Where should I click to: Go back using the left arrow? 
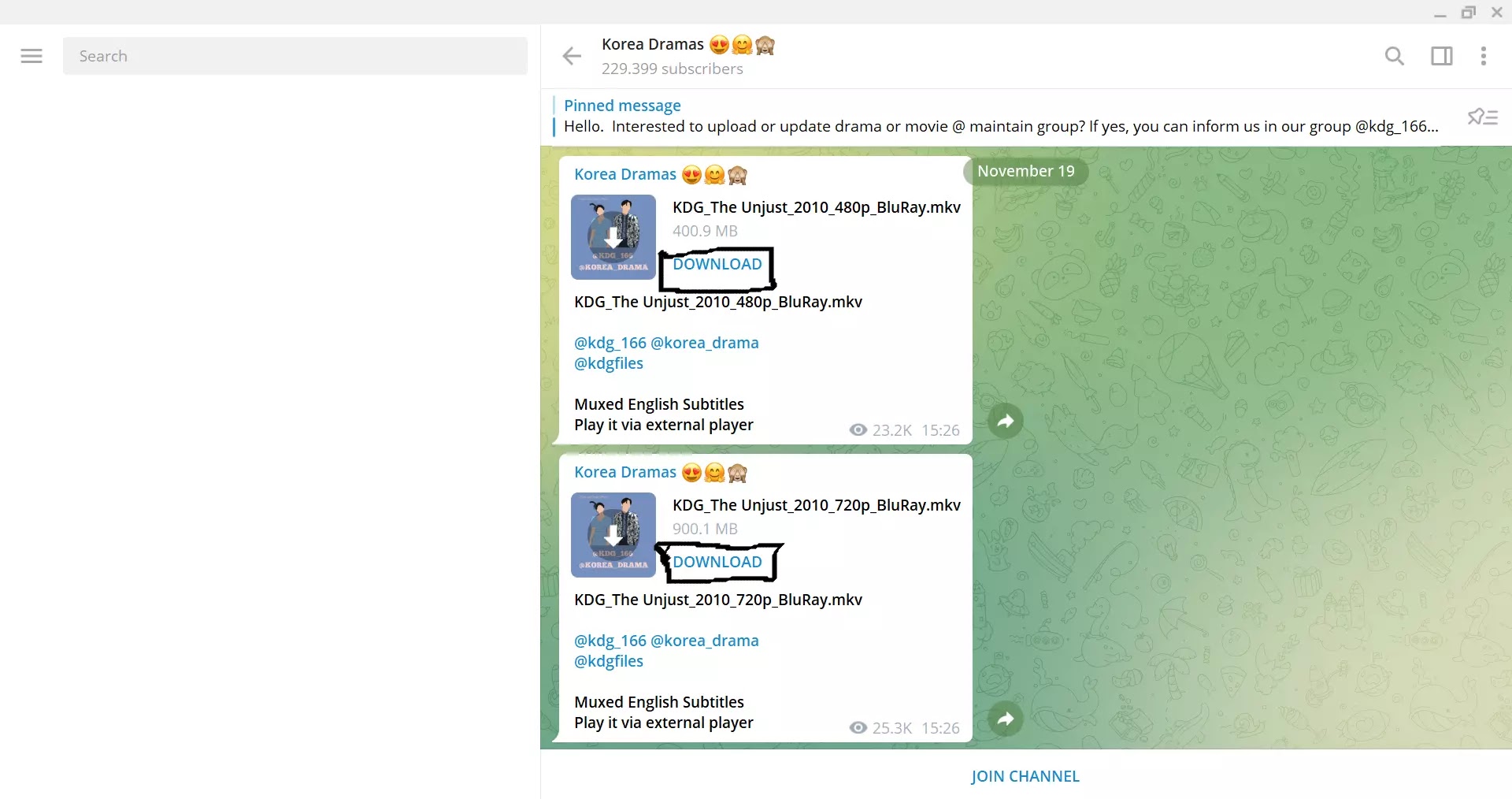pos(572,56)
